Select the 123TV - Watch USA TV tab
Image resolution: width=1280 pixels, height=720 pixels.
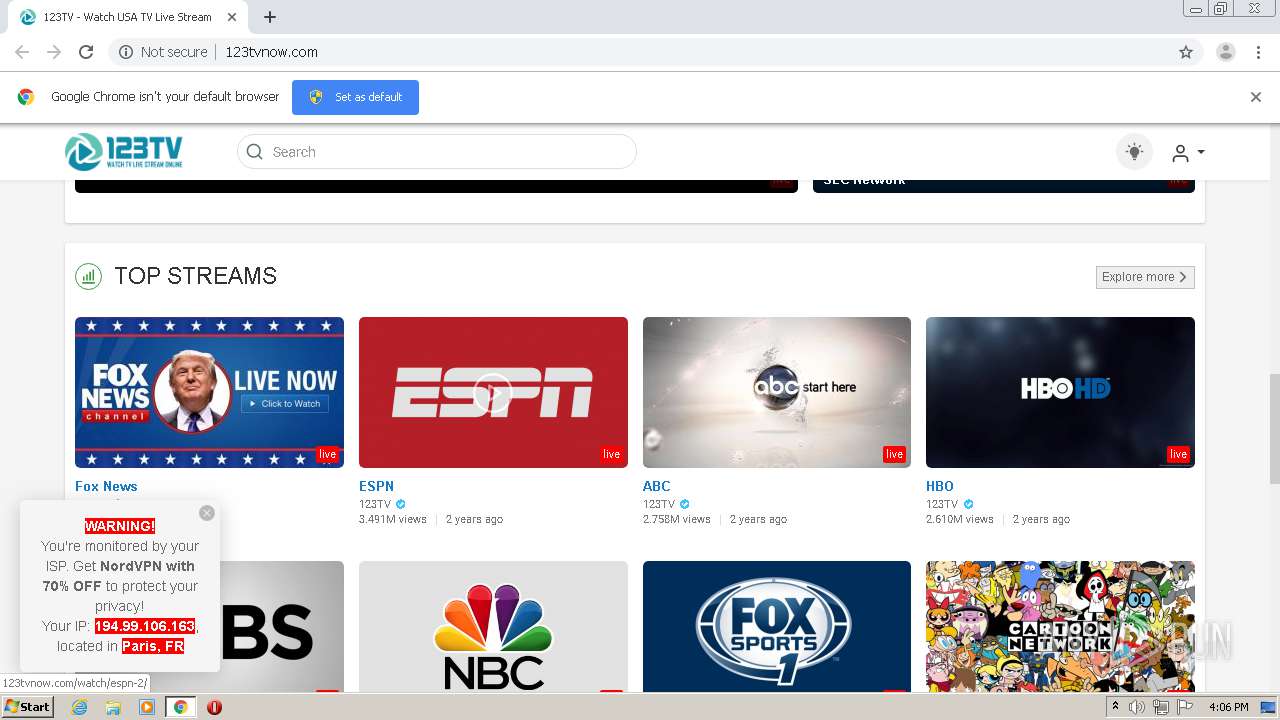point(128,17)
